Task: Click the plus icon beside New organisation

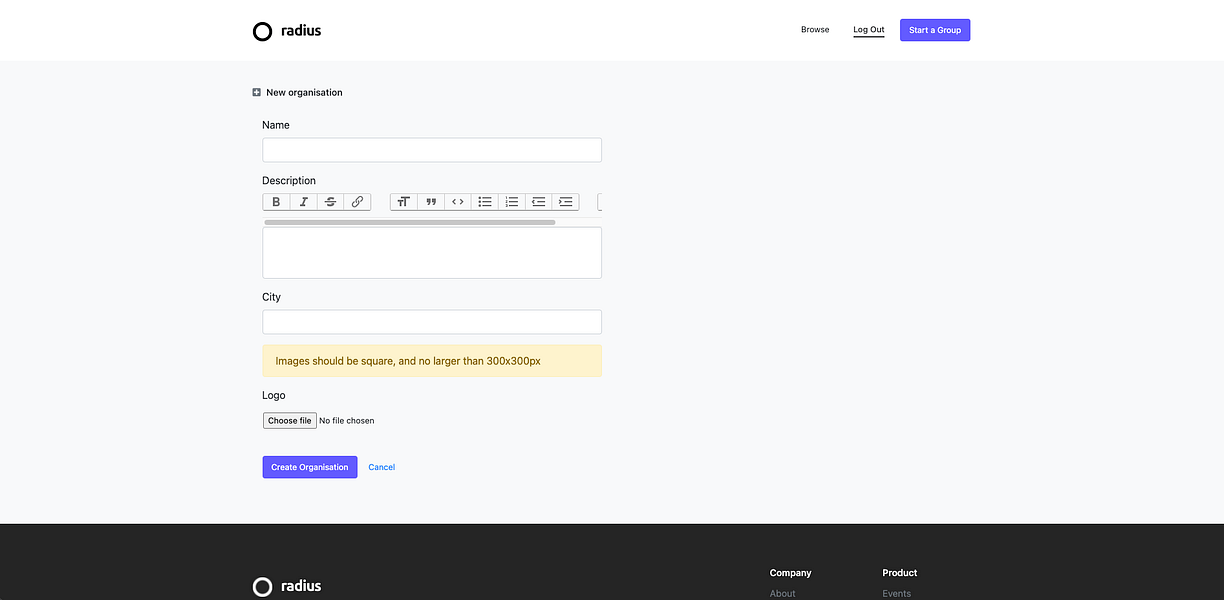Action: 257,93
